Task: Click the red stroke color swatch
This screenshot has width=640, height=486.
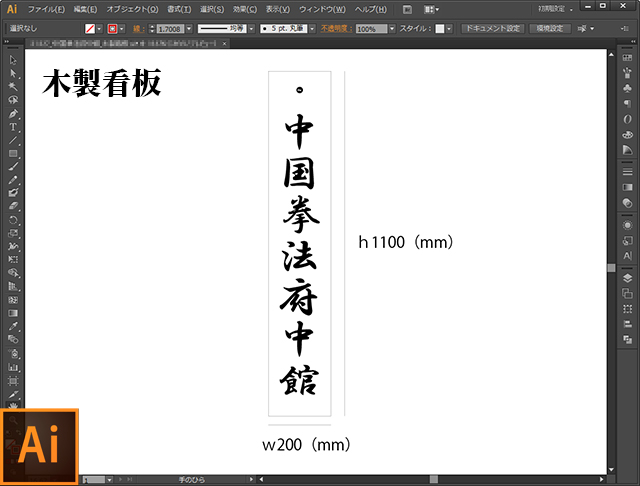Action: (112, 29)
